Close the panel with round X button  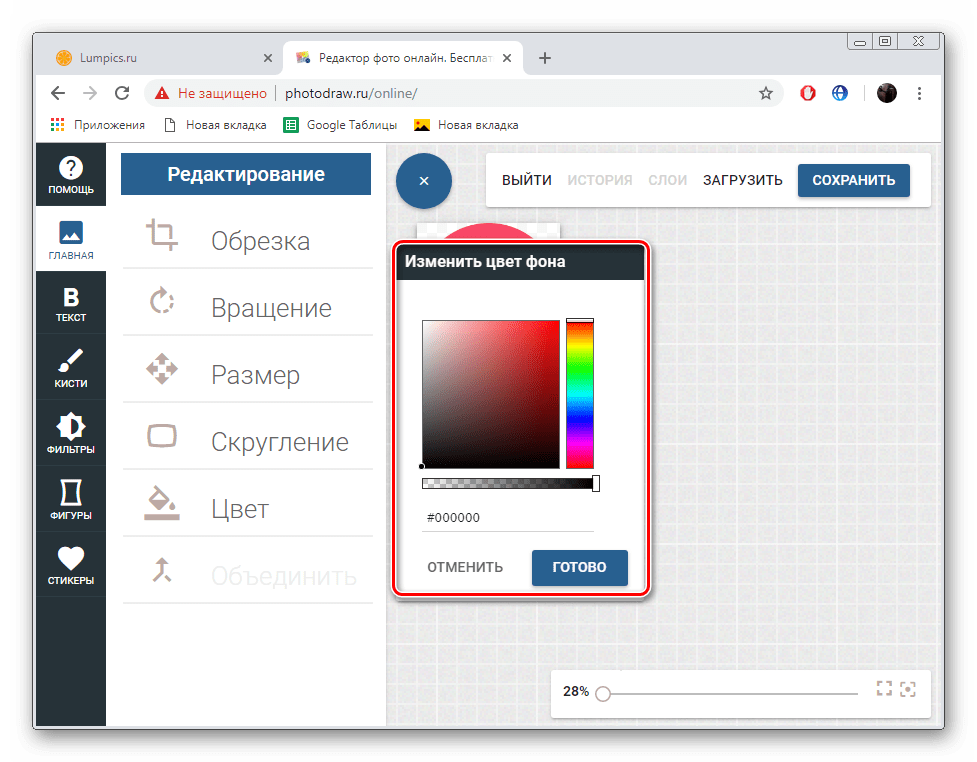click(x=424, y=181)
